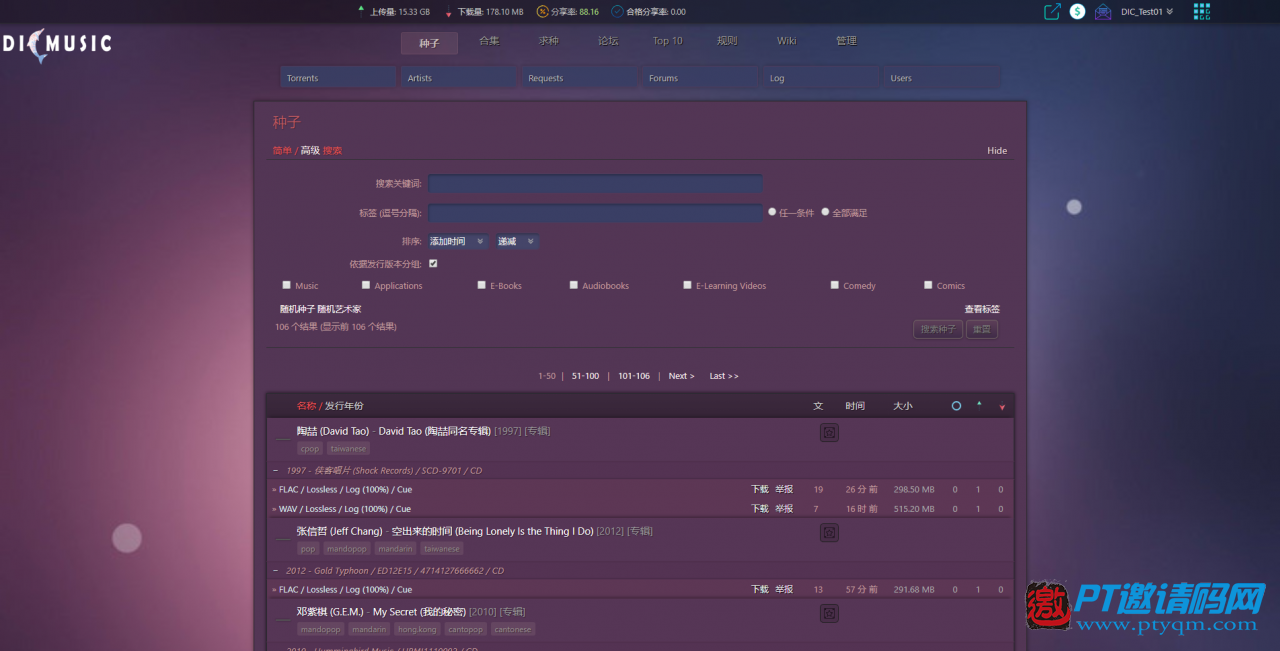The height and width of the screenshot is (651, 1280).
Task: Click bookmark icon for G.E.M. My Secret
Action: (x=829, y=613)
